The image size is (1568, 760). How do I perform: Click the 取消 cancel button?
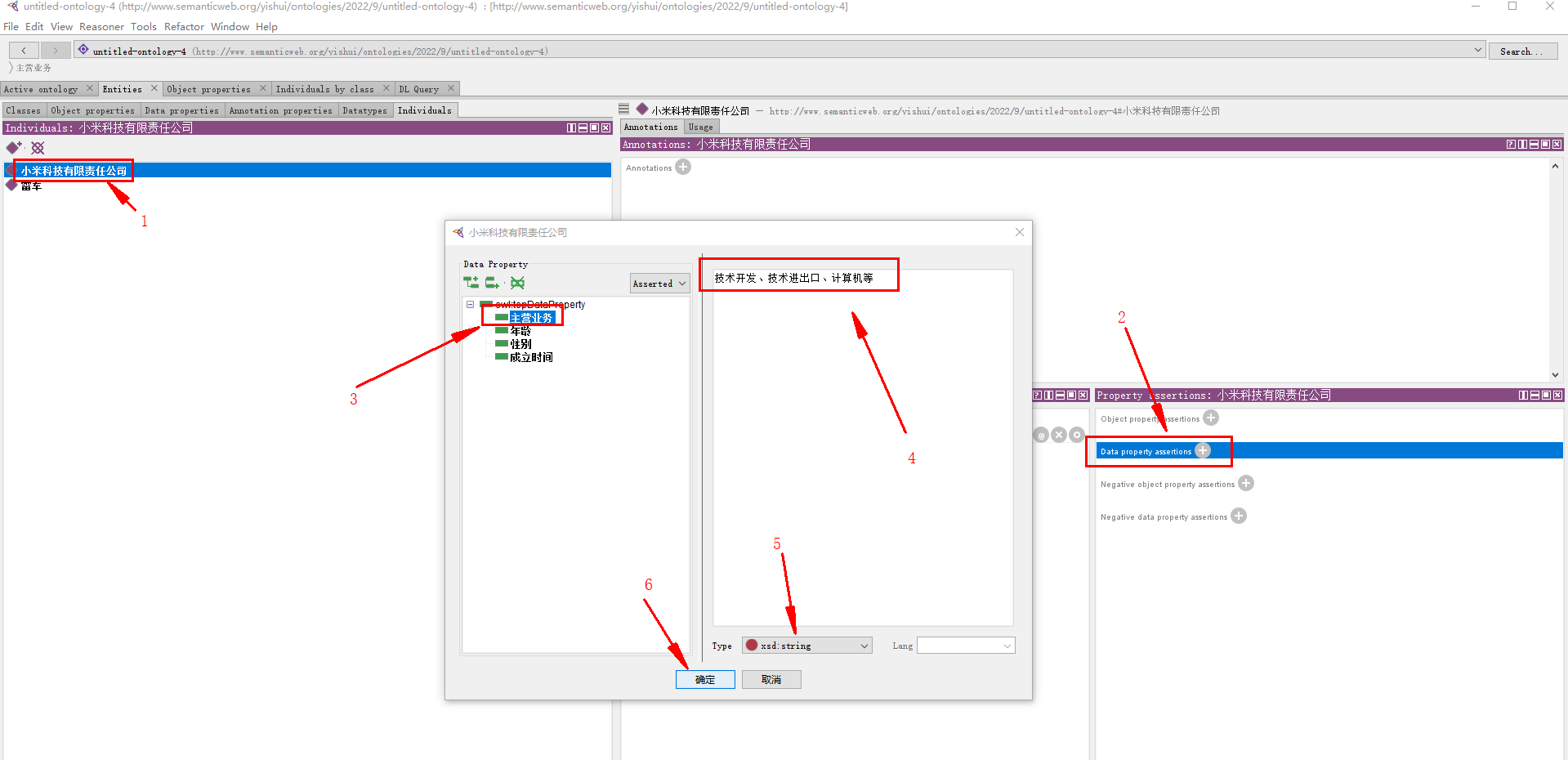[771, 679]
